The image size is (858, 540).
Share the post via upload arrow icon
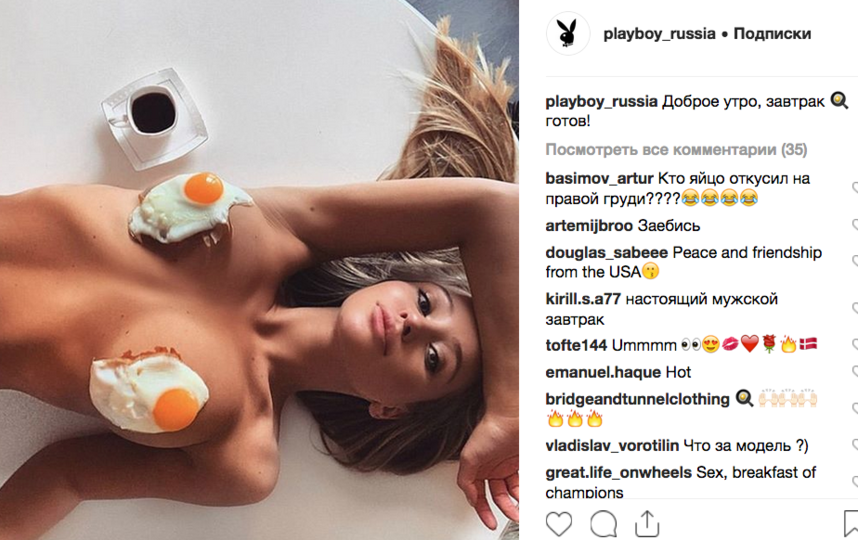tap(647, 523)
